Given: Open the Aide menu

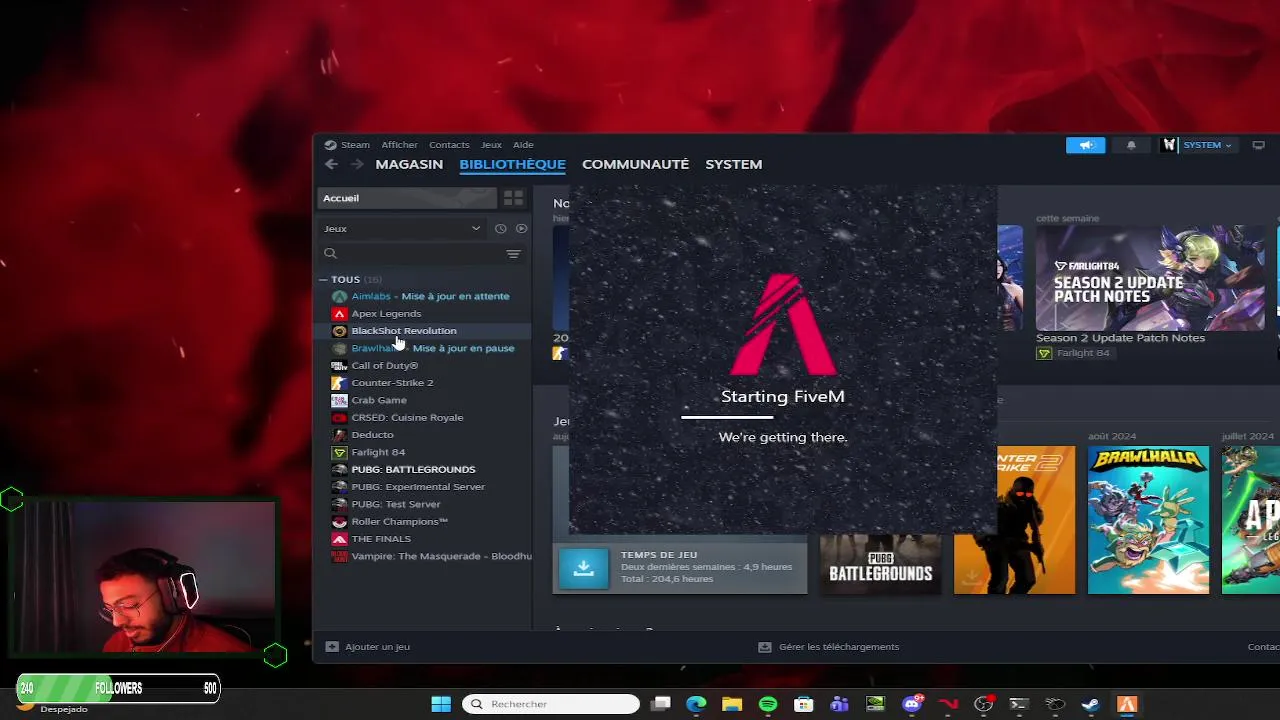Looking at the screenshot, I should [x=523, y=145].
